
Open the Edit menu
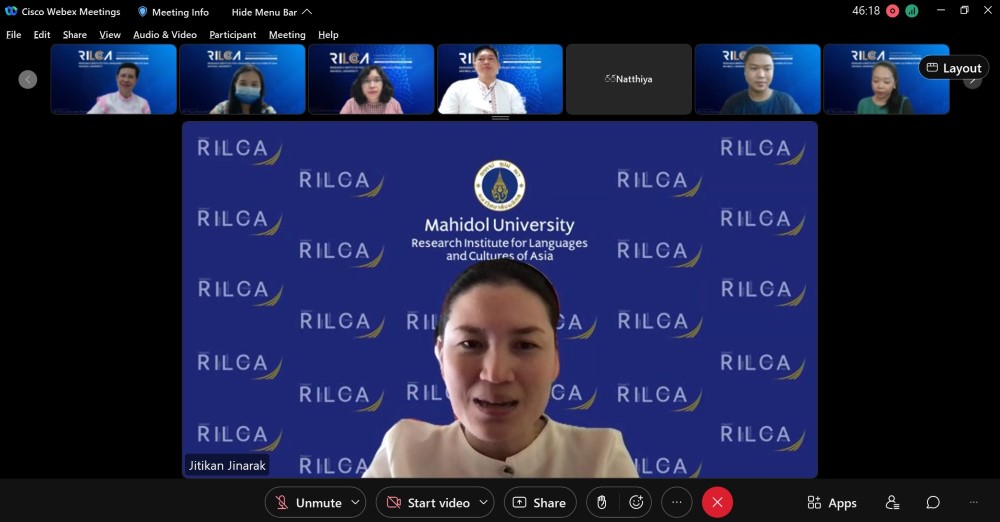tap(42, 34)
